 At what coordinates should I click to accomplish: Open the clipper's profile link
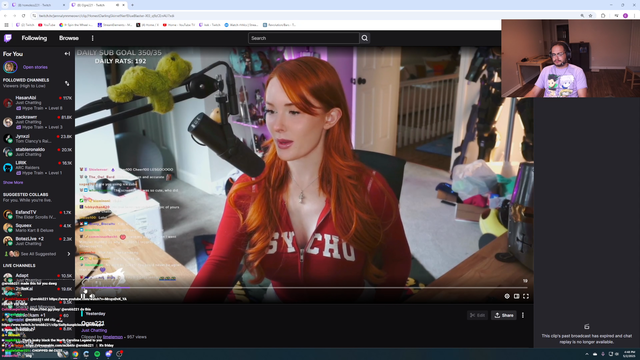pos(113,337)
